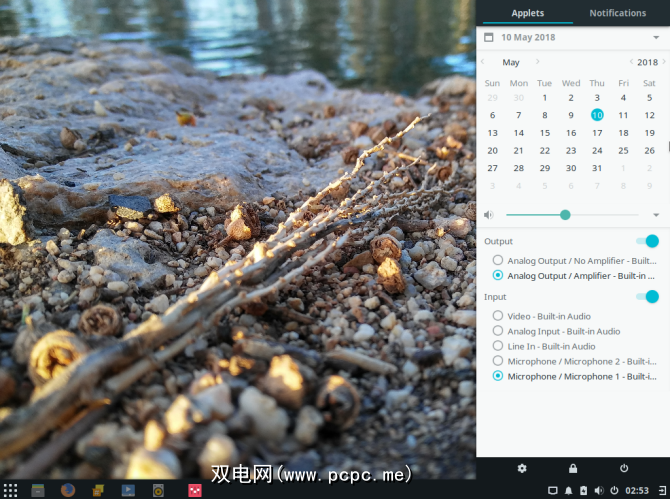
Task: Open settings via the Raven gear icon
Action: 522,468
